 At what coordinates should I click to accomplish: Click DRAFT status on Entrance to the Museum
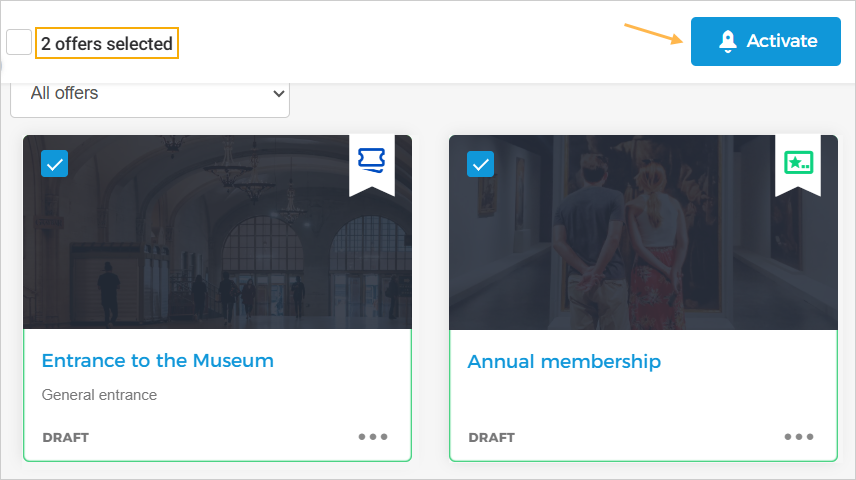click(65, 438)
